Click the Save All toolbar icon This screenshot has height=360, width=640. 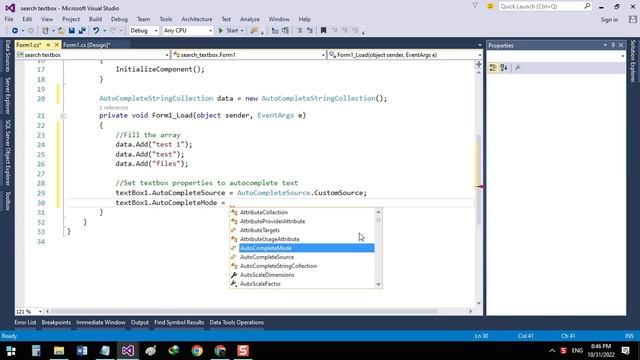[x=82, y=31]
